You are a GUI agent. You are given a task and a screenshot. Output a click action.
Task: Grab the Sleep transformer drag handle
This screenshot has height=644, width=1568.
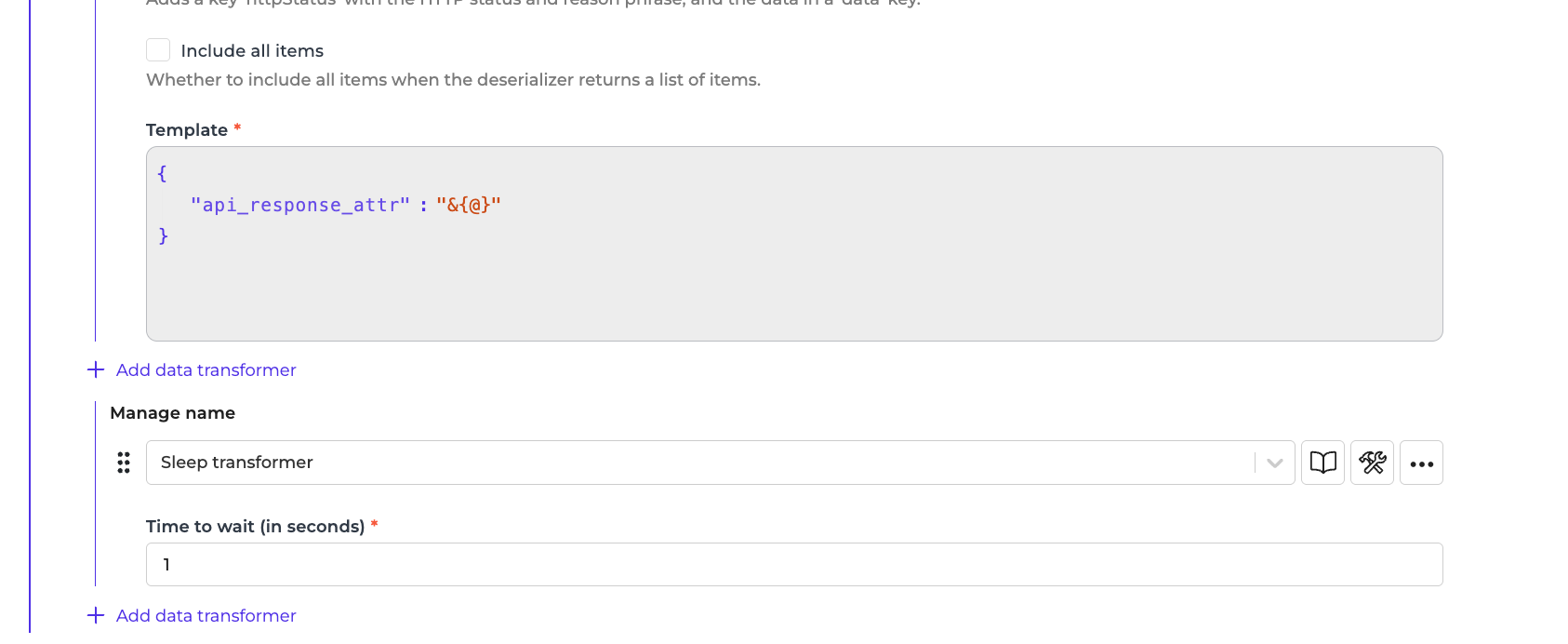click(x=124, y=463)
